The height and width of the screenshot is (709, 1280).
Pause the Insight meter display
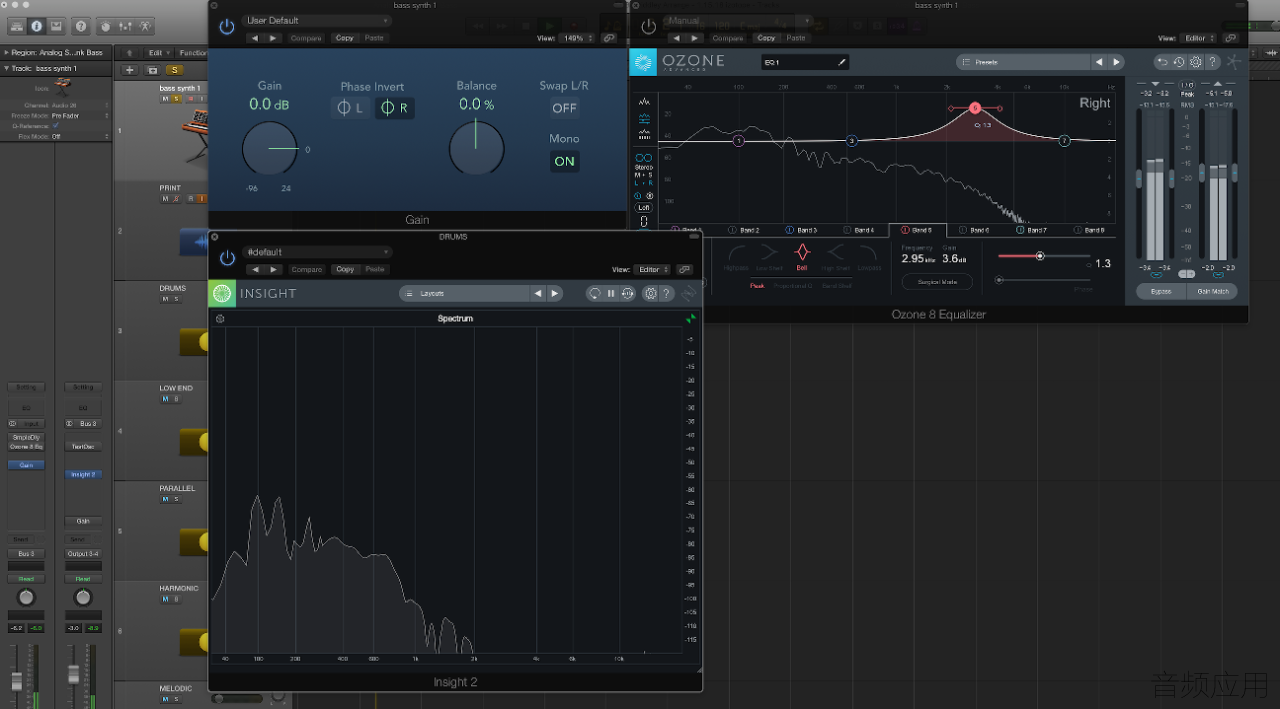[x=611, y=293]
